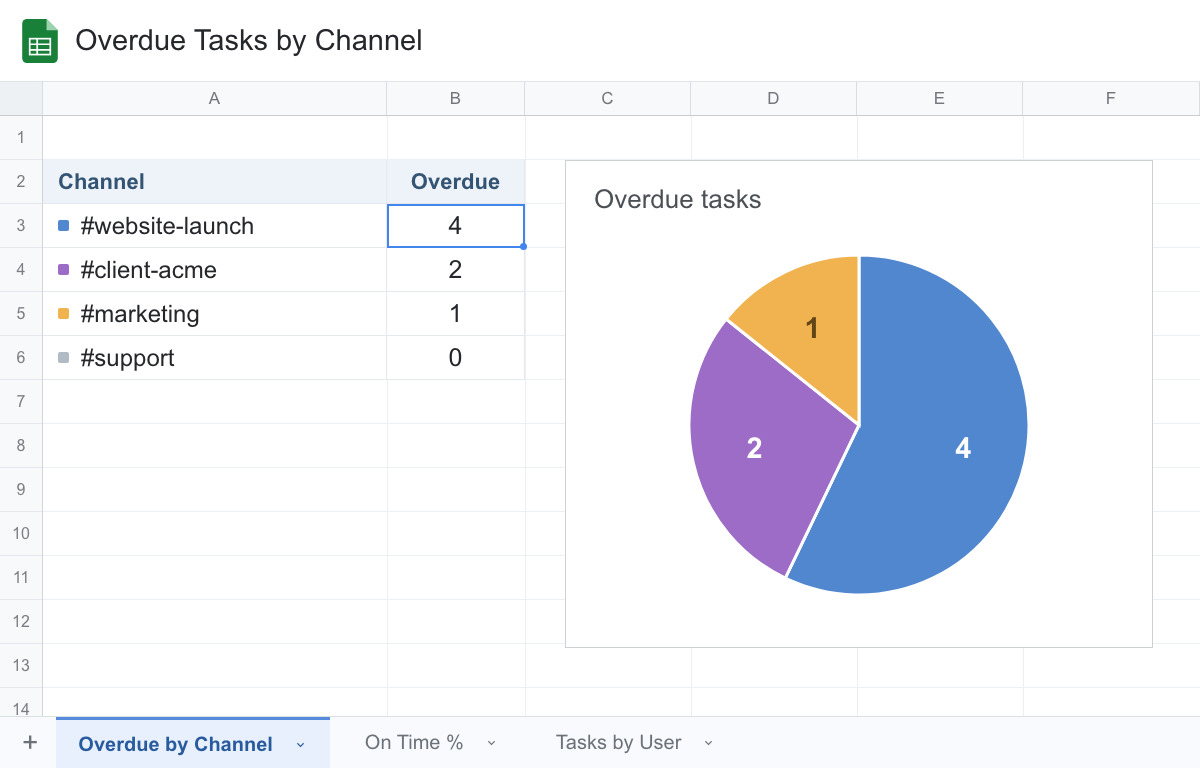Select column F header
Screen dimensions: 1200x768
point(1111,98)
